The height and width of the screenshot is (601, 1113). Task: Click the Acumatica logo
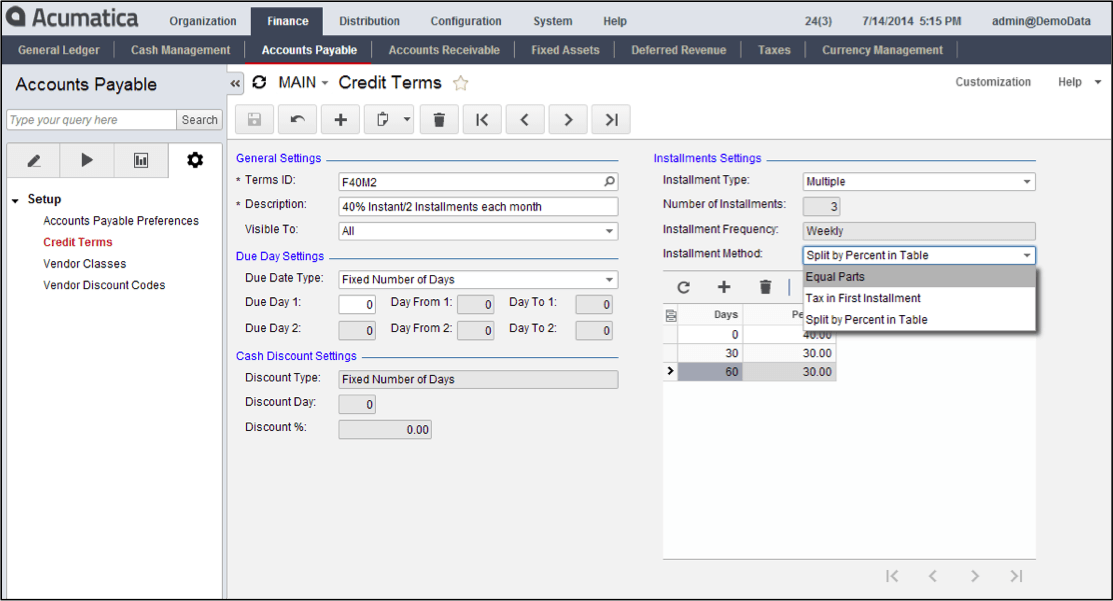point(72,18)
